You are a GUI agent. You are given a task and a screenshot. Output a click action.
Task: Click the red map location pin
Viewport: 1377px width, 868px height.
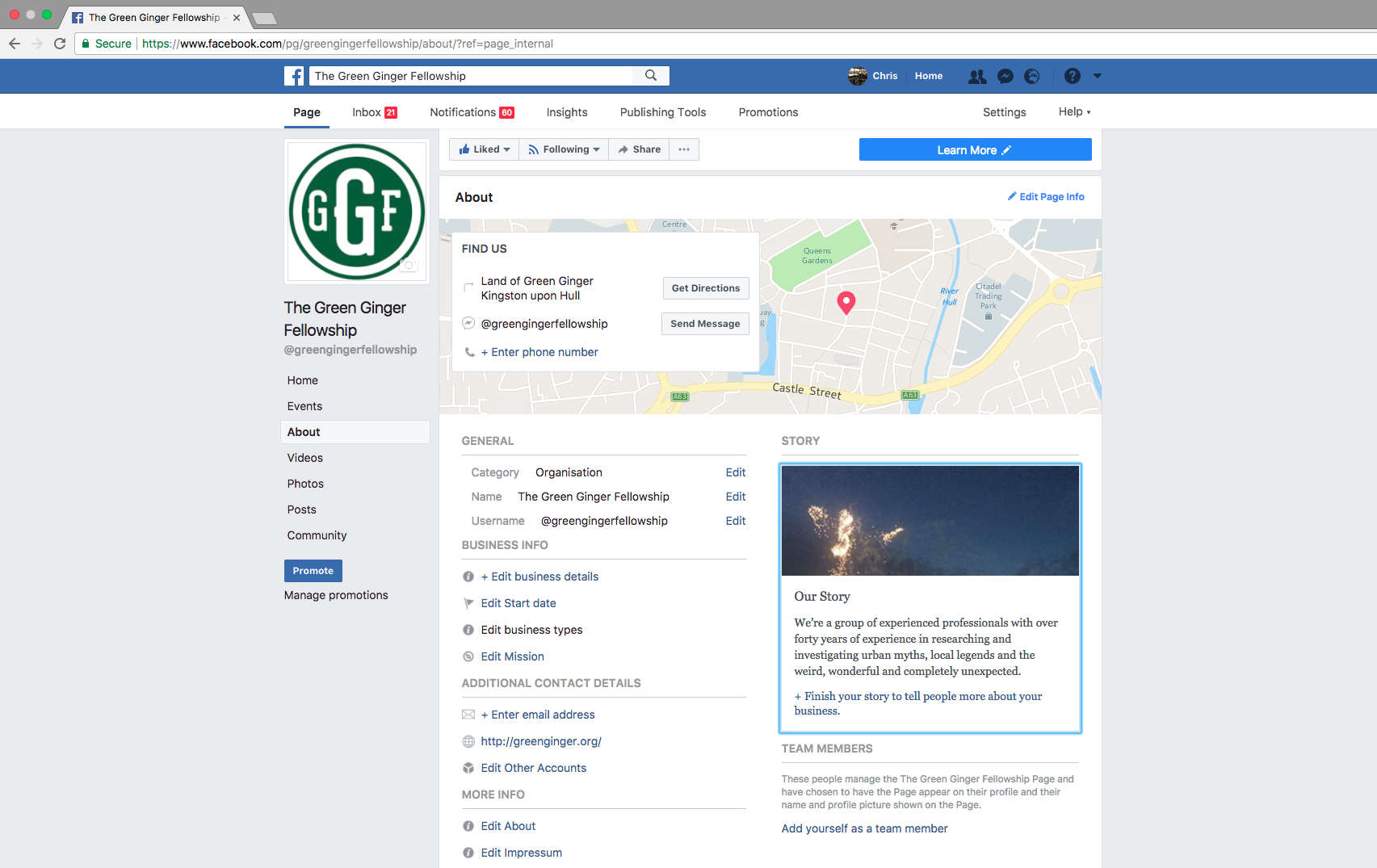(x=846, y=303)
